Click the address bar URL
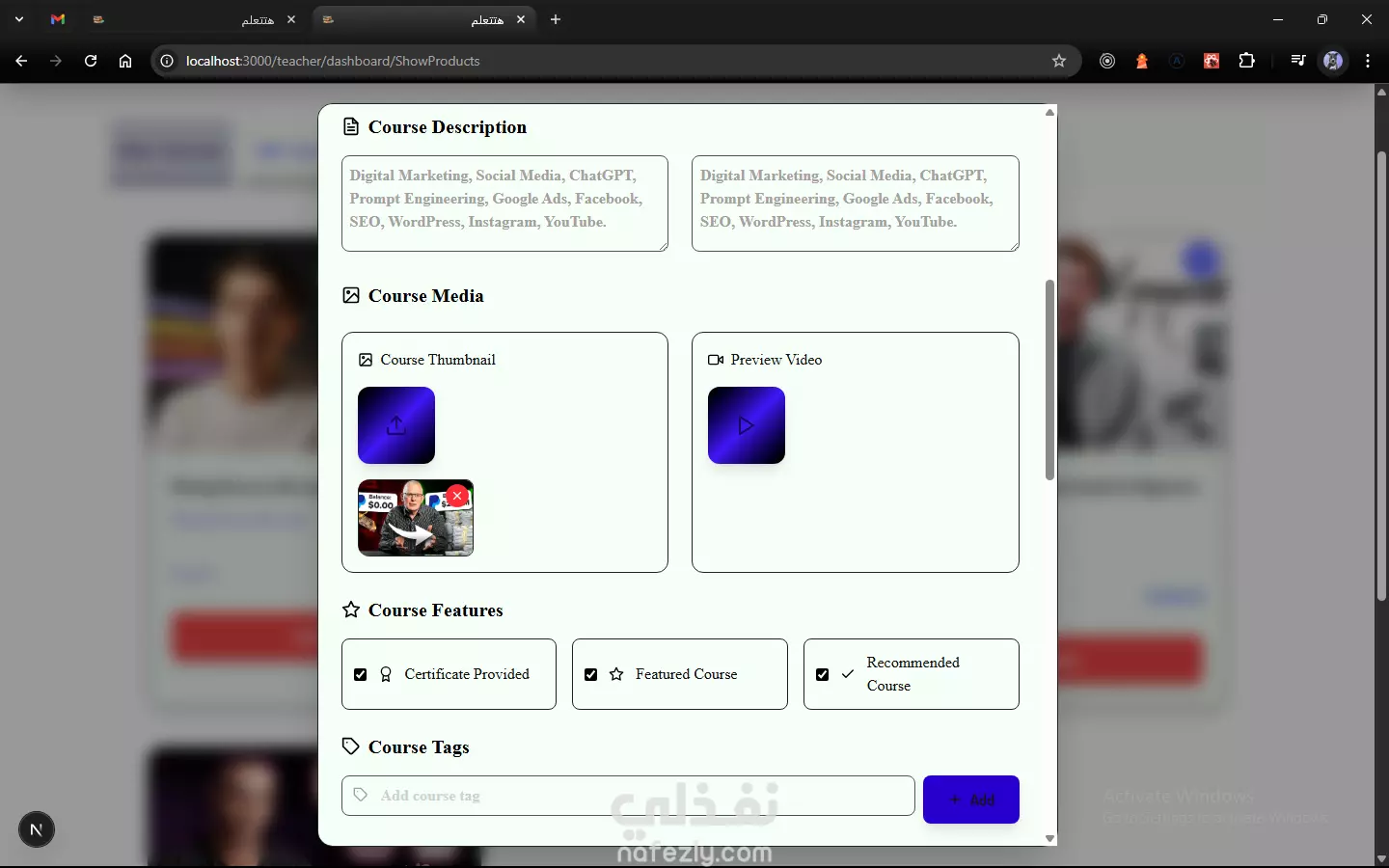 tap(333, 61)
